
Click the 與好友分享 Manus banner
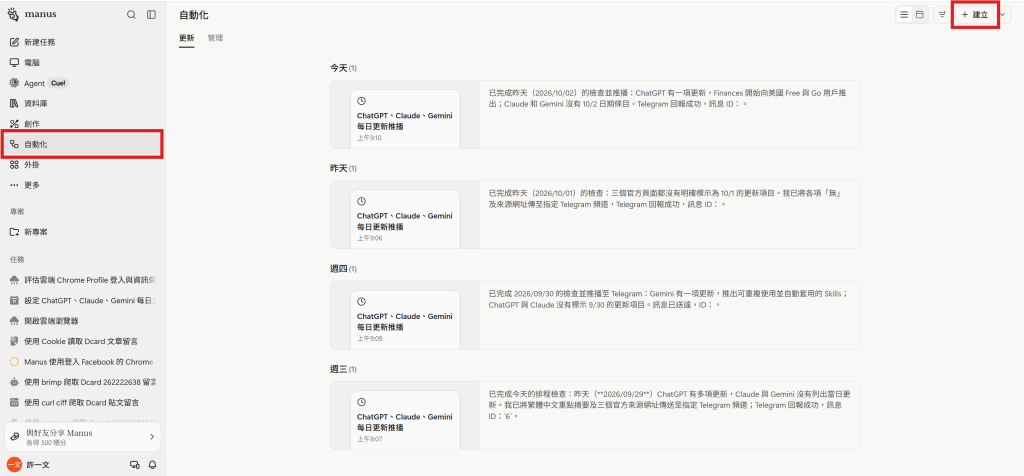point(82,437)
